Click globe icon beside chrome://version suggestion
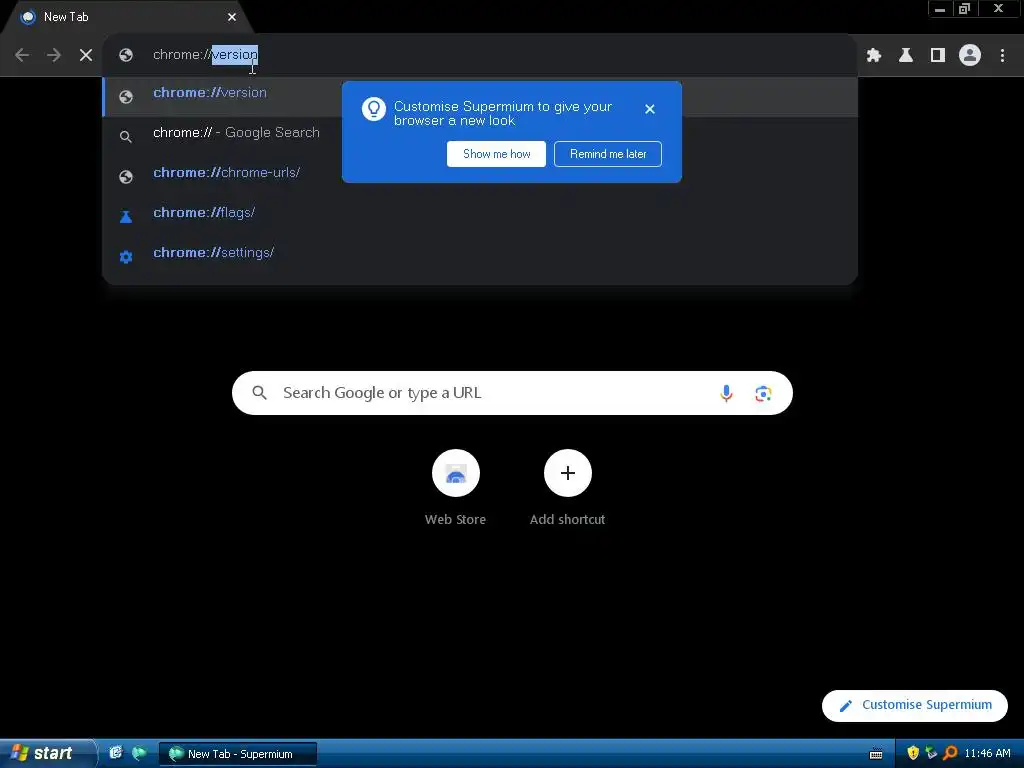The height and width of the screenshot is (768, 1024). [126, 97]
